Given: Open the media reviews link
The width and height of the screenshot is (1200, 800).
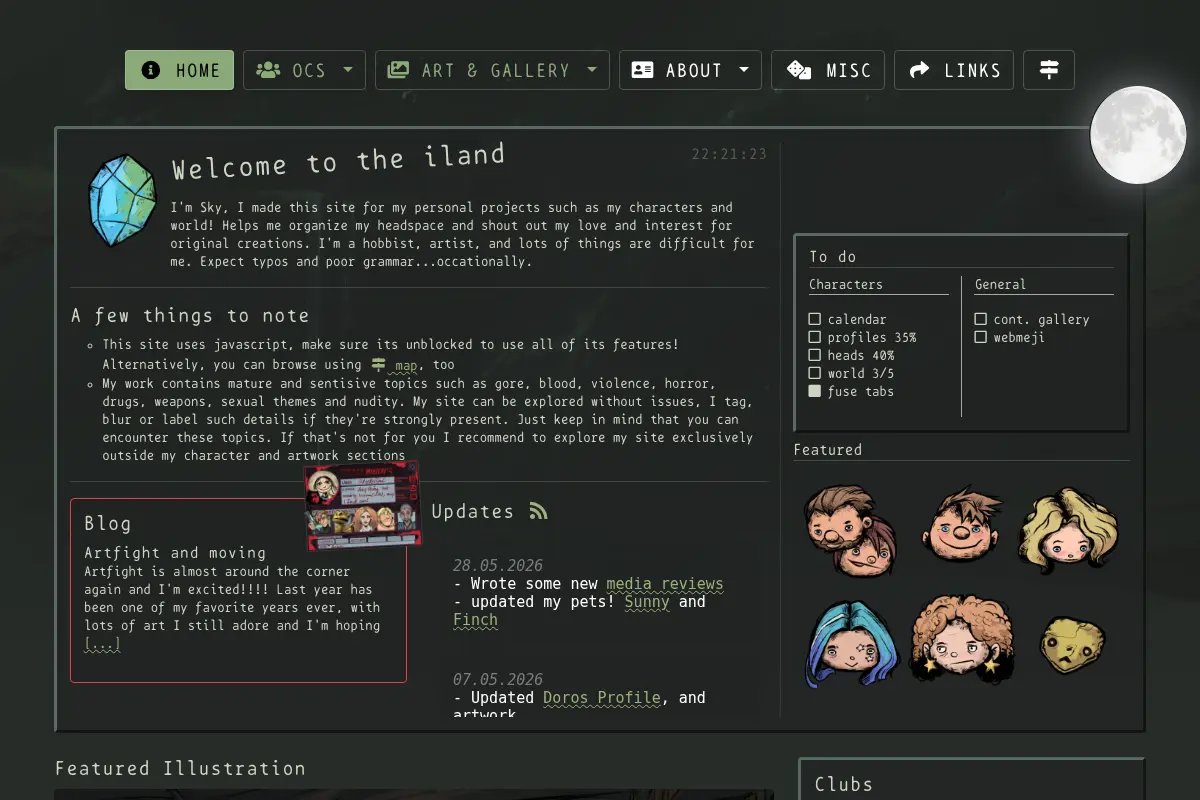Looking at the screenshot, I should 664,583.
